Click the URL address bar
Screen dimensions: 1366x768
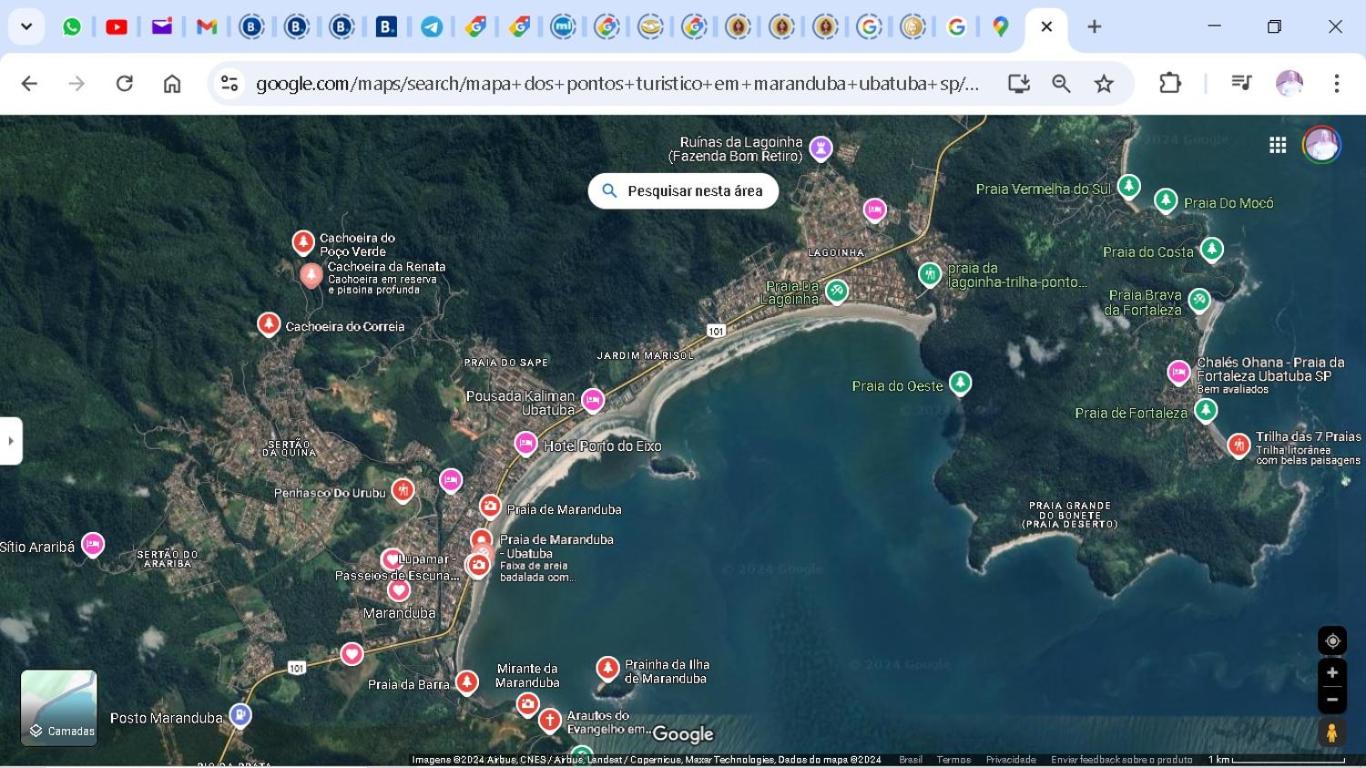(x=617, y=84)
